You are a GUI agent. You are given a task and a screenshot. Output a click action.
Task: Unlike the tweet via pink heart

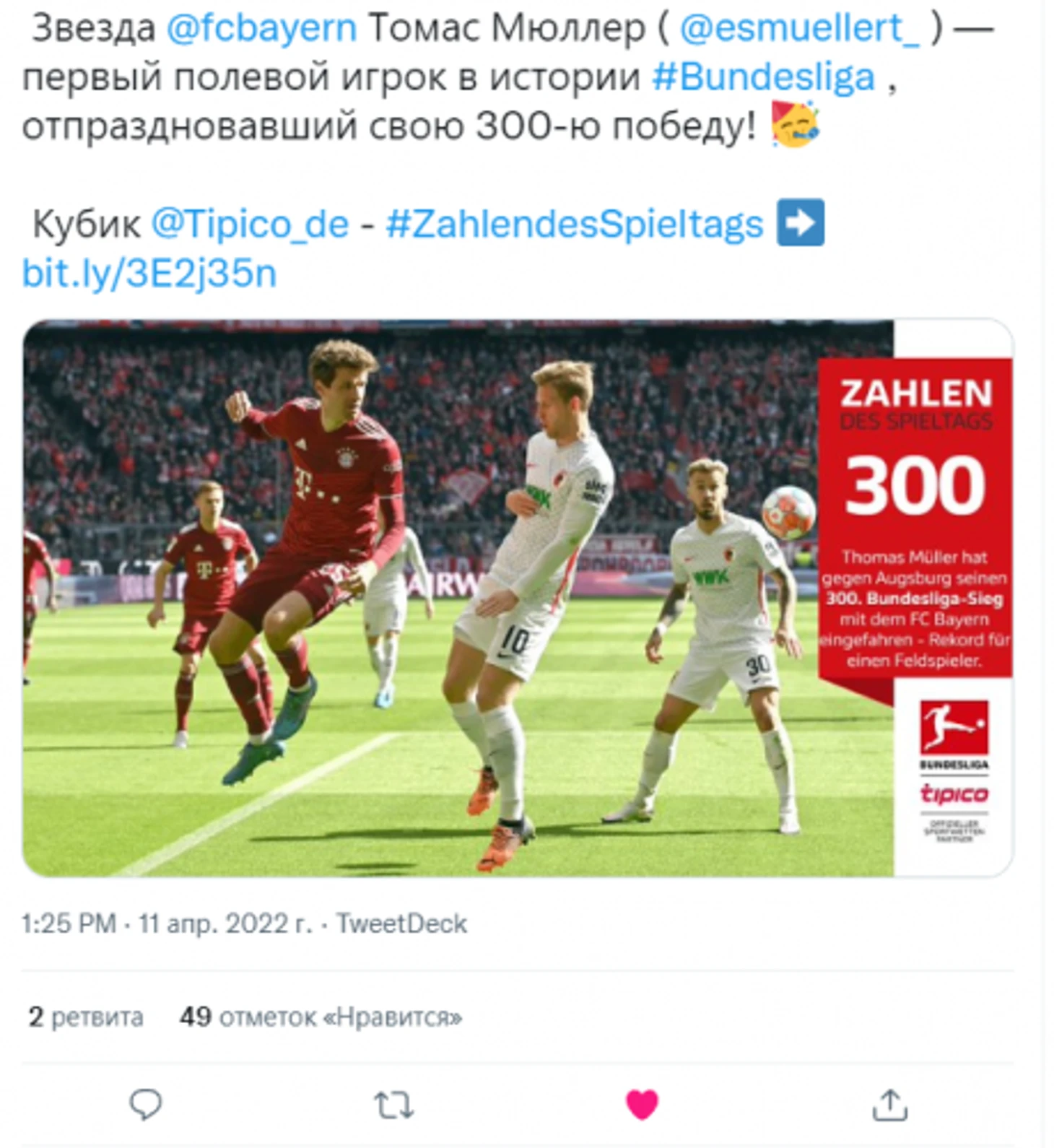pyautogui.click(x=642, y=1104)
